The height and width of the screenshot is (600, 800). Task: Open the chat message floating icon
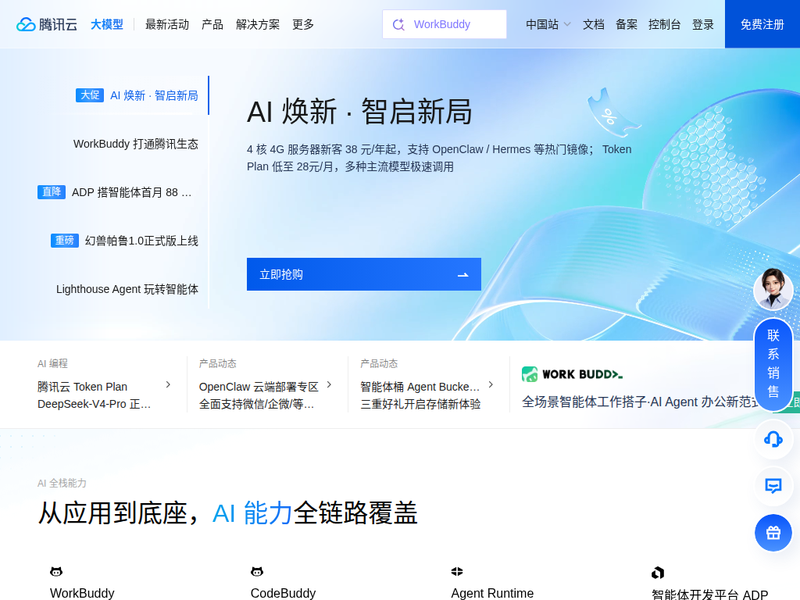(773, 486)
